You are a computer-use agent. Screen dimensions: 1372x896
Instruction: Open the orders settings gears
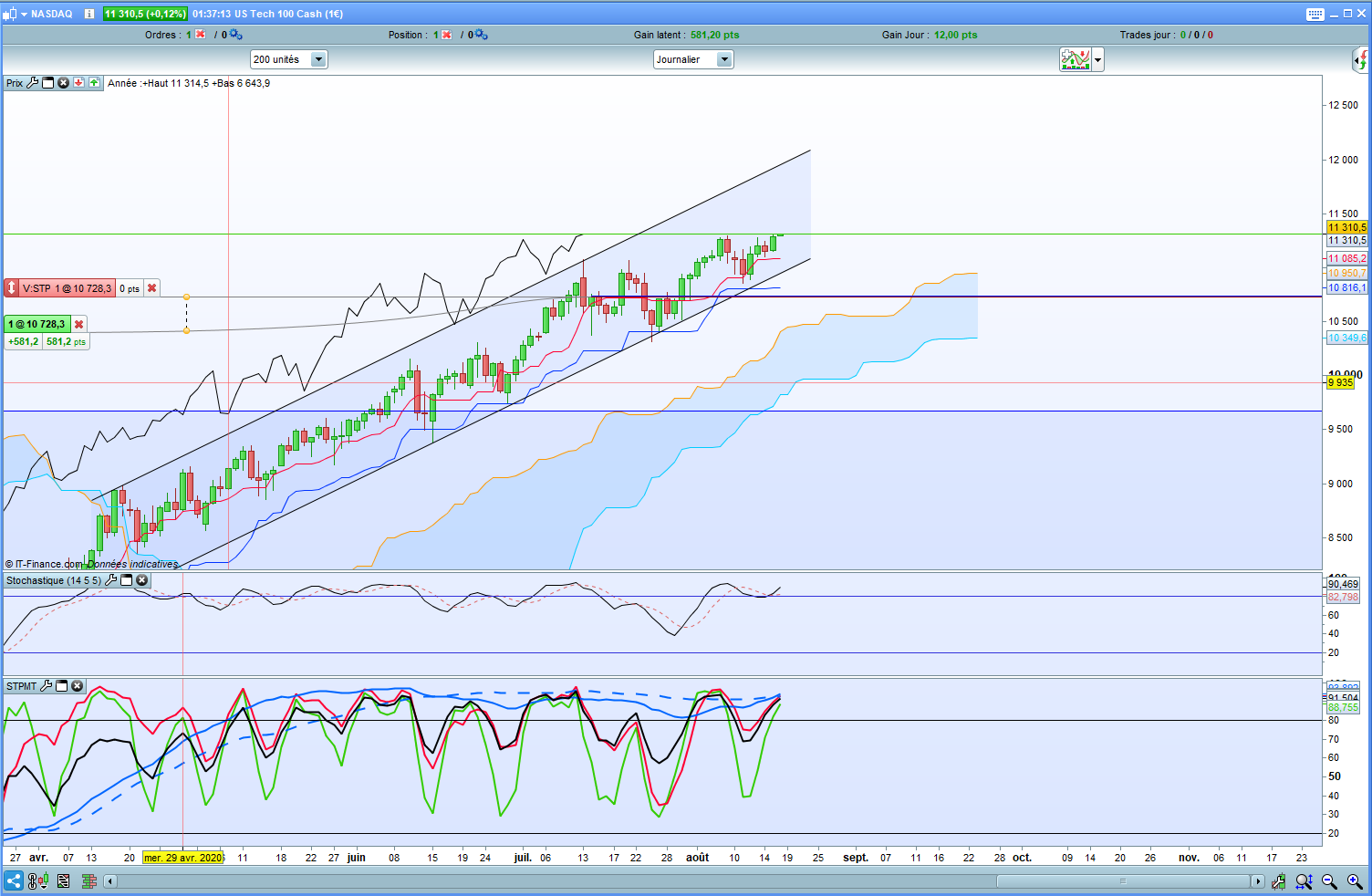pos(235,35)
